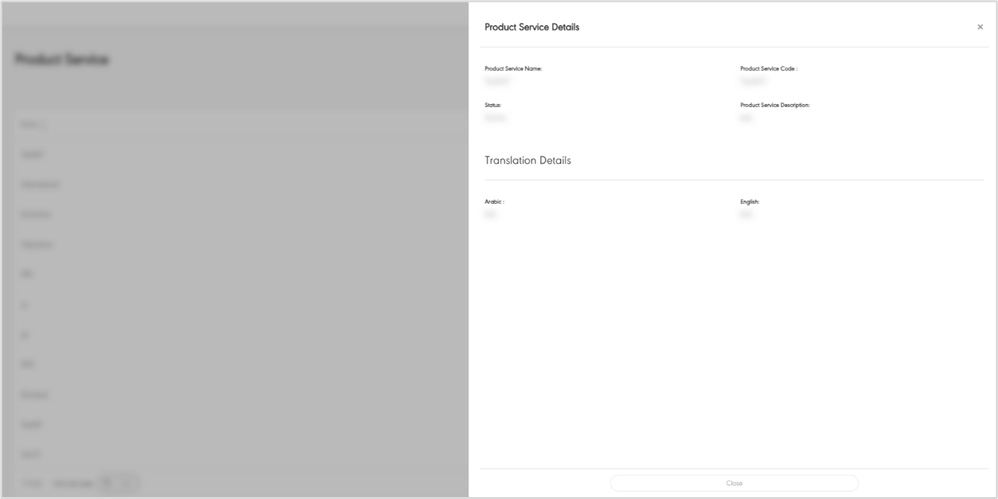Click the value under Product Service Description
Image resolution: width=998 pixels, height=499 pixels.
(745, 118)
